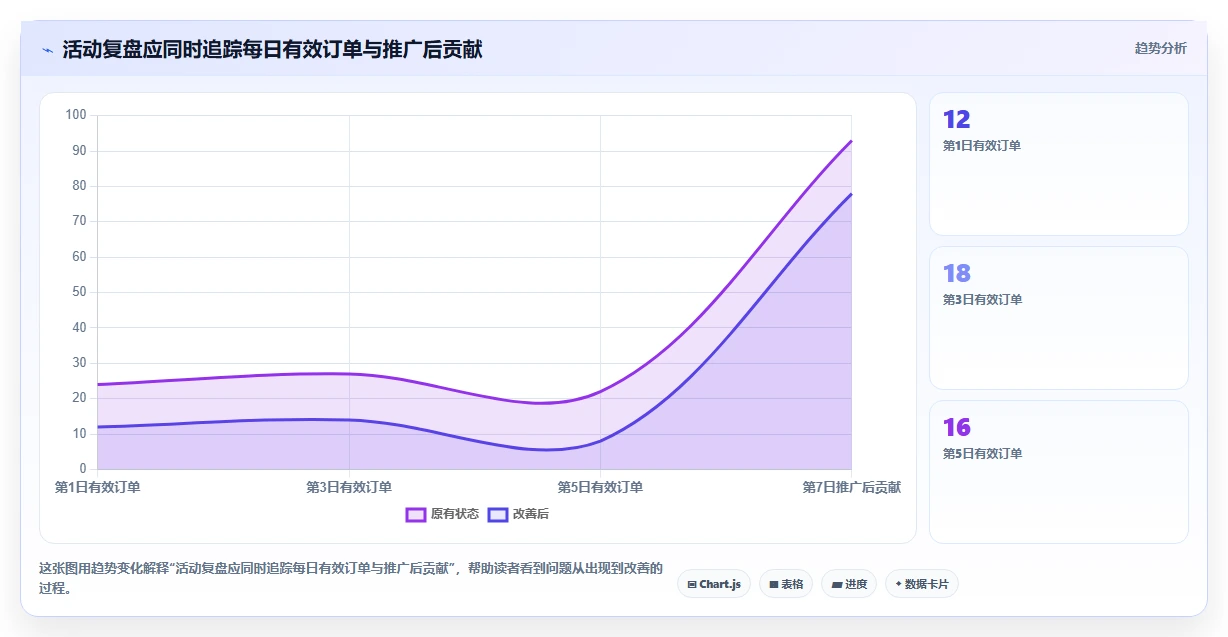The width and height of the screenshot is (1228, 637).
Task: Click the x-axis label 第3日有效订单
Action: click(x=349, y=488)
